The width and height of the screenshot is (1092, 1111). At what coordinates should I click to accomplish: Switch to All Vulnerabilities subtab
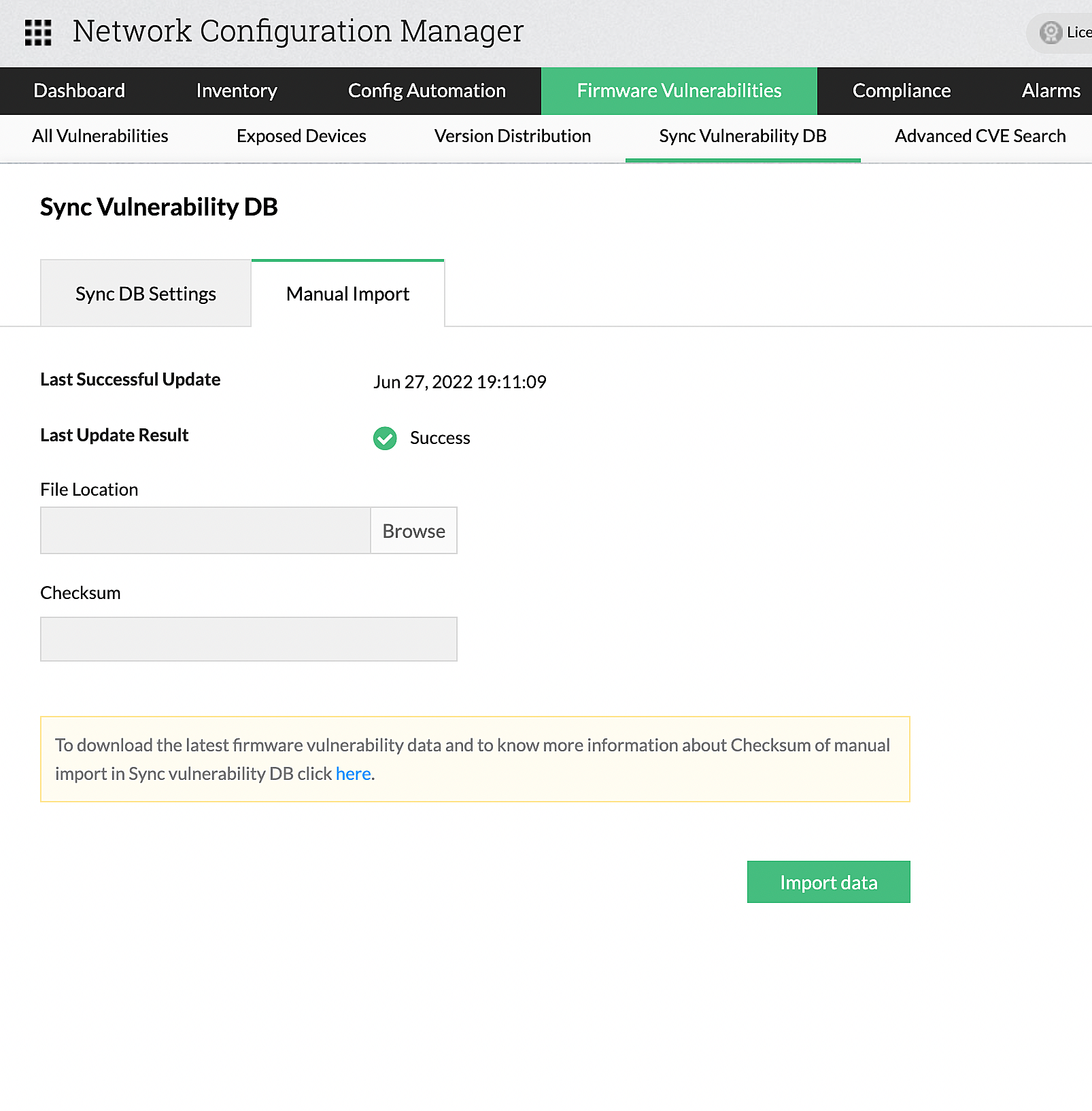(100, 136)
